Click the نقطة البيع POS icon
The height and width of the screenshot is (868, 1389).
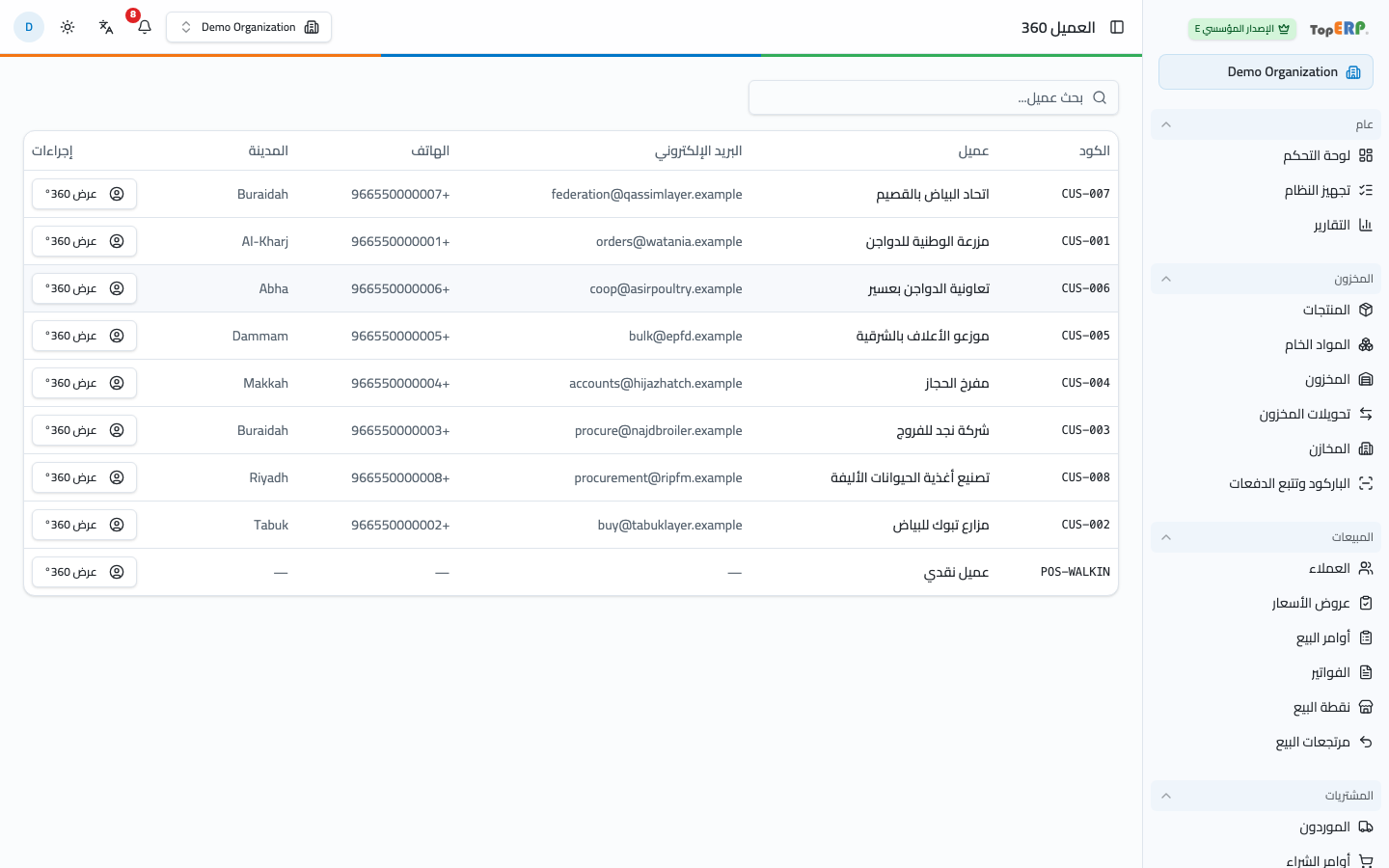1366,707
